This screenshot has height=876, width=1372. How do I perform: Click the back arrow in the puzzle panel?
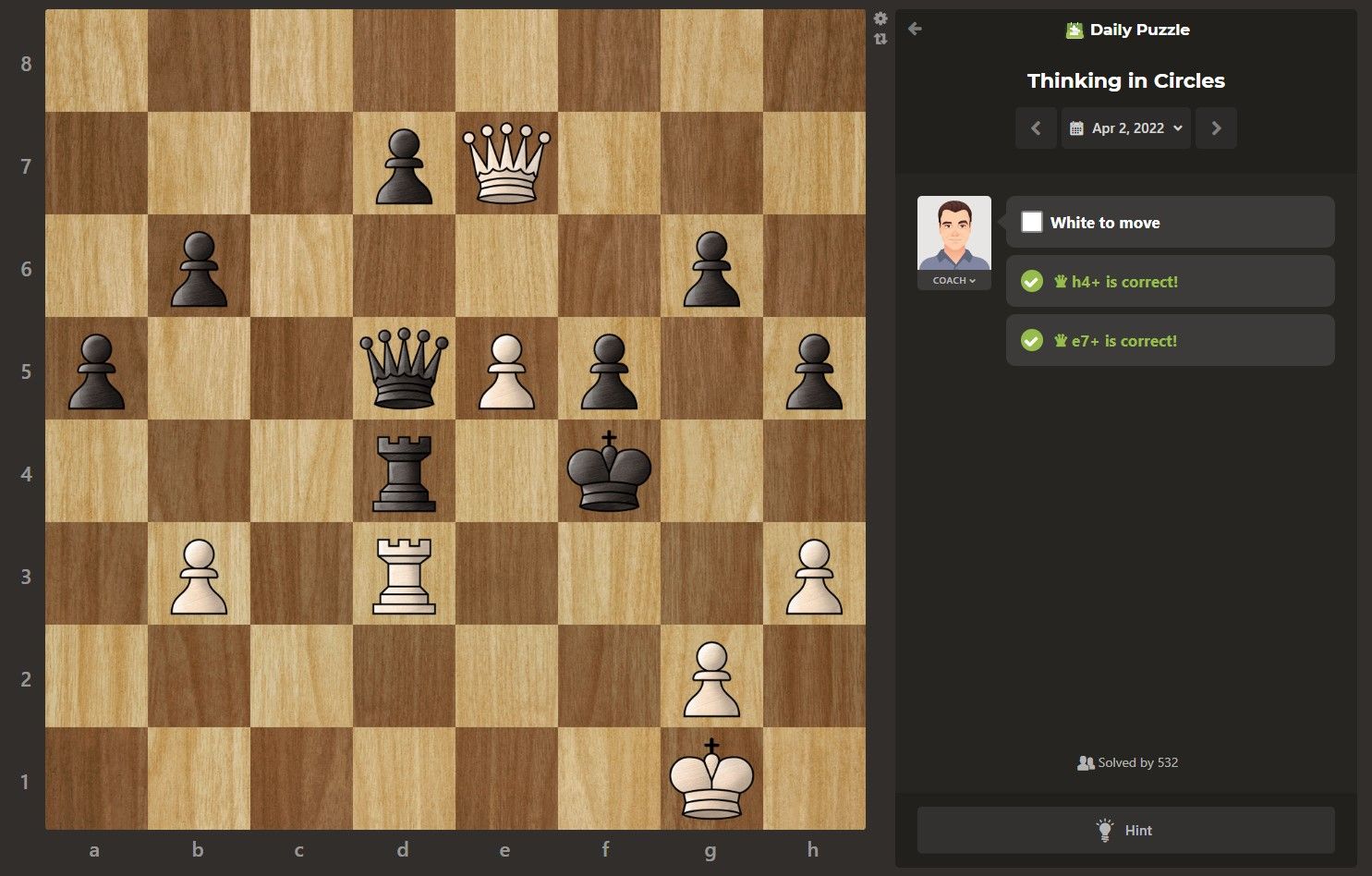click(915, 29)
